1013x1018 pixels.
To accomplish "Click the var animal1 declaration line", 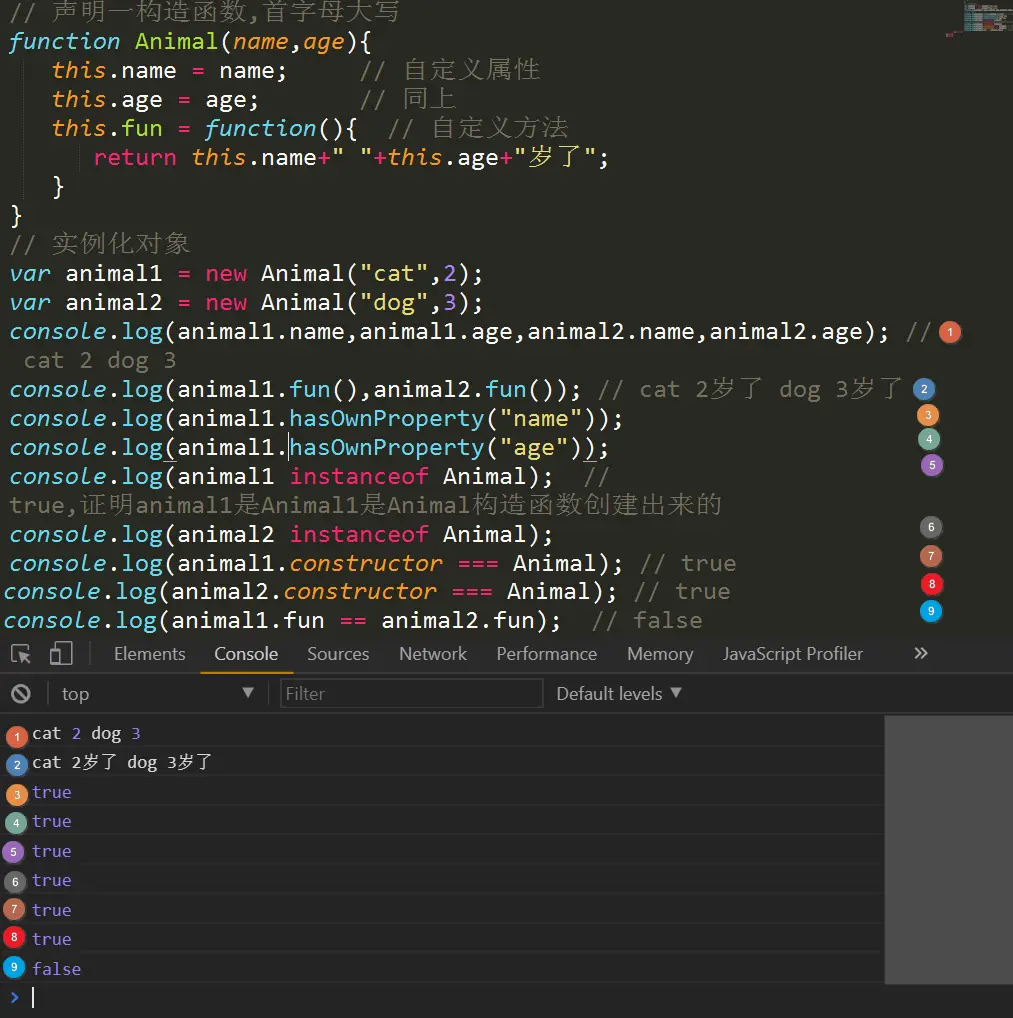I will (246, 273).
